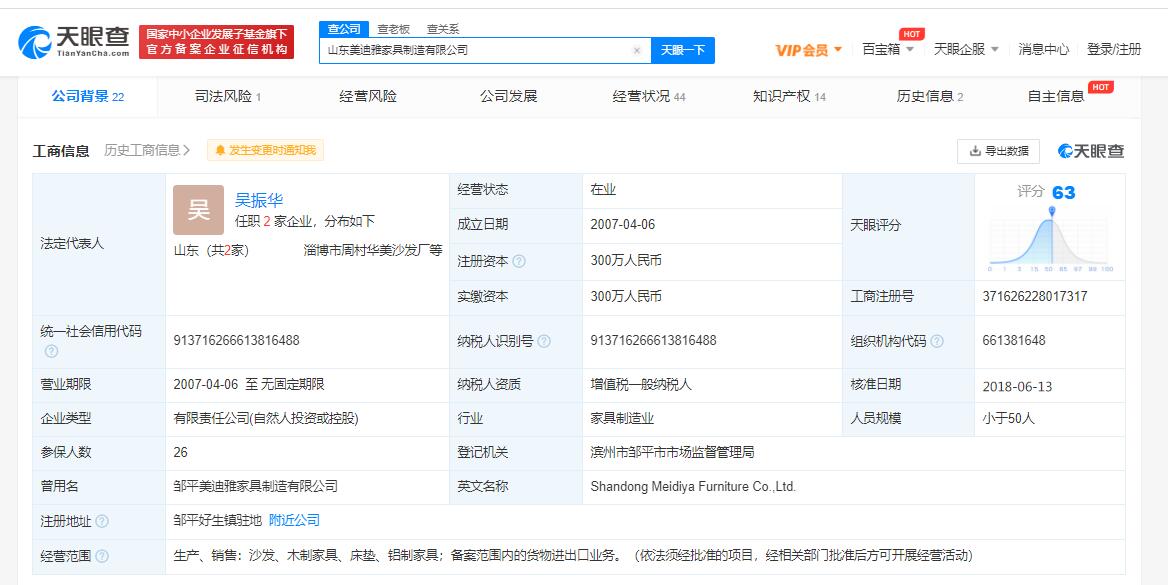Click the 发生变更时通知我 bell button
This screenshot has width=1168, height=585.
[x=265, y=151]
